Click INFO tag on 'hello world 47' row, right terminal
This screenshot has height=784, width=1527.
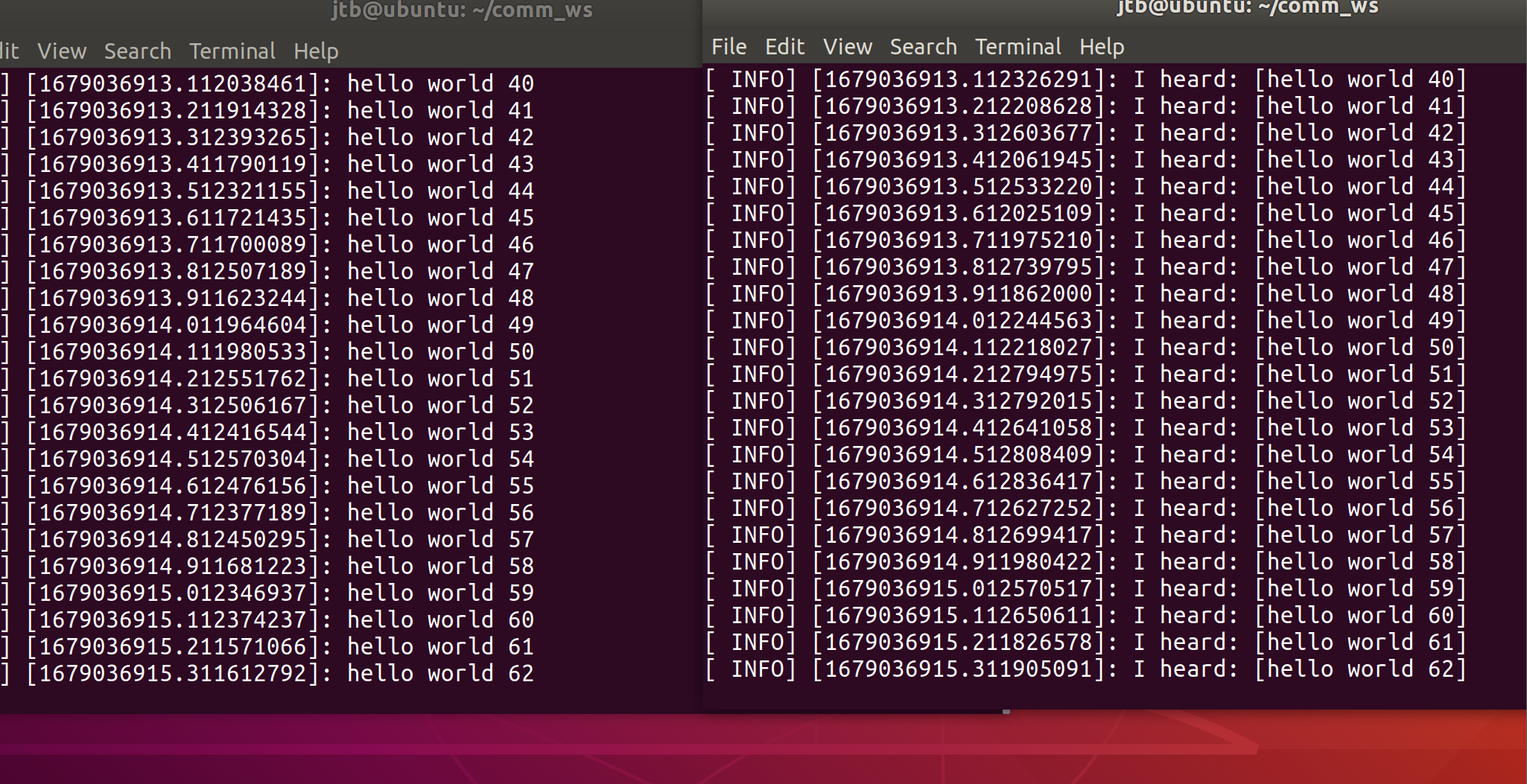757,267
